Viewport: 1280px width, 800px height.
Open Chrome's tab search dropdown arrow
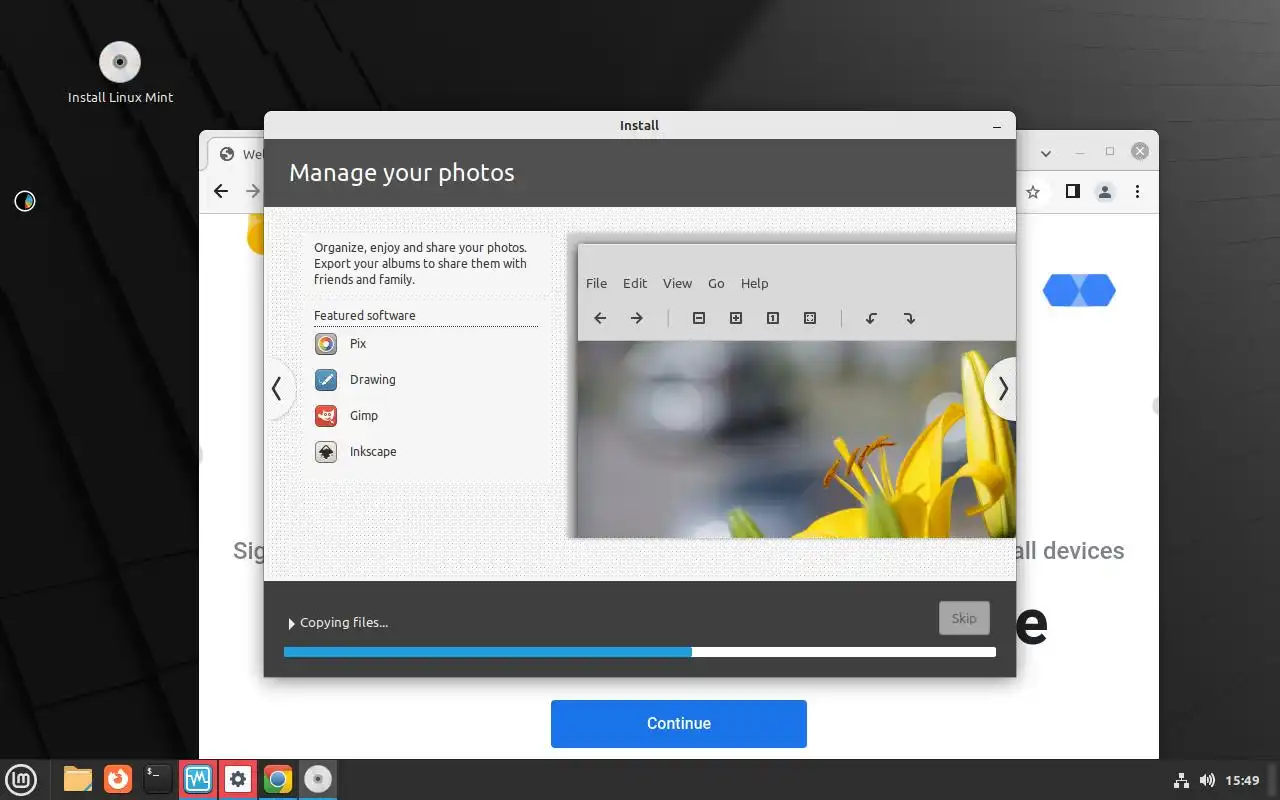coord(1046,153)
